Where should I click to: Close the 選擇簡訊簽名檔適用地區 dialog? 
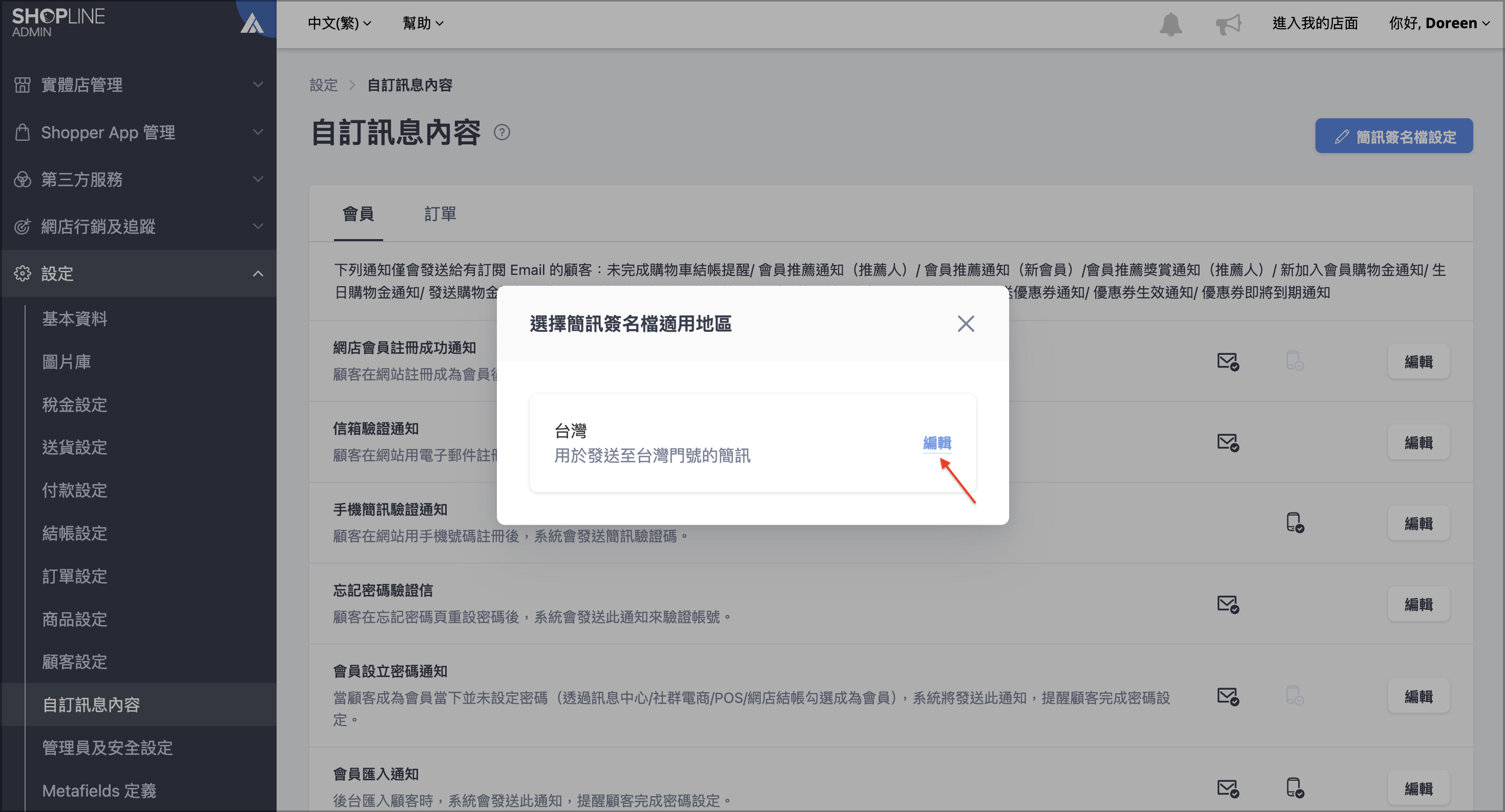pyautogui.click(x=966, y=324)
